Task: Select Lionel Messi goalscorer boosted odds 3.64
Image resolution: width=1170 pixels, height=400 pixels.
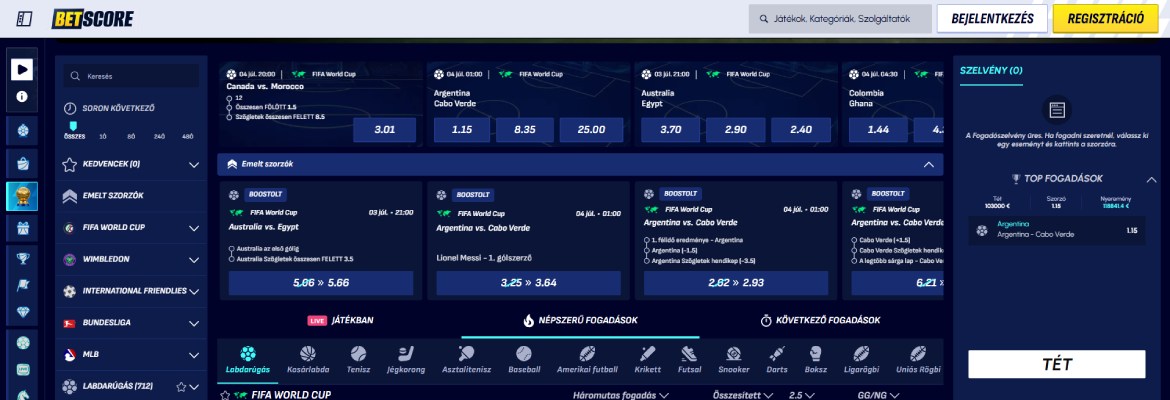Action: point(528,283)
